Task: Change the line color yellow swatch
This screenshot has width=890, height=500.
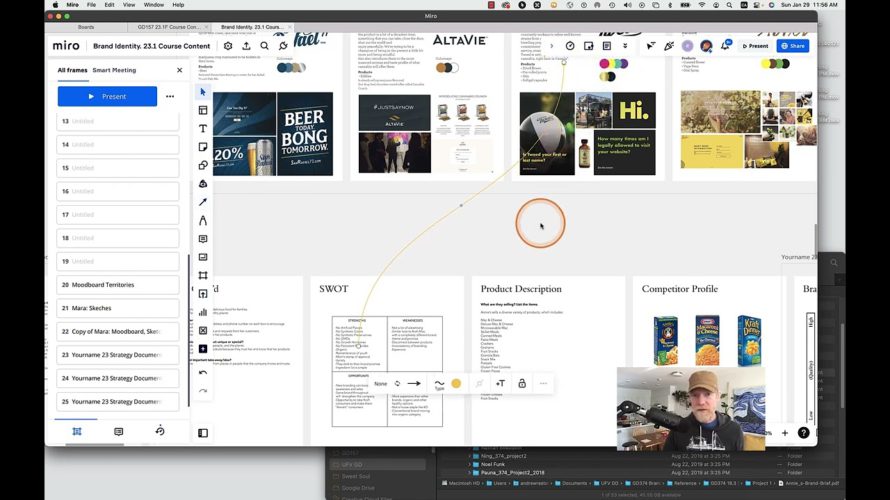Action: tap(456, 384)
